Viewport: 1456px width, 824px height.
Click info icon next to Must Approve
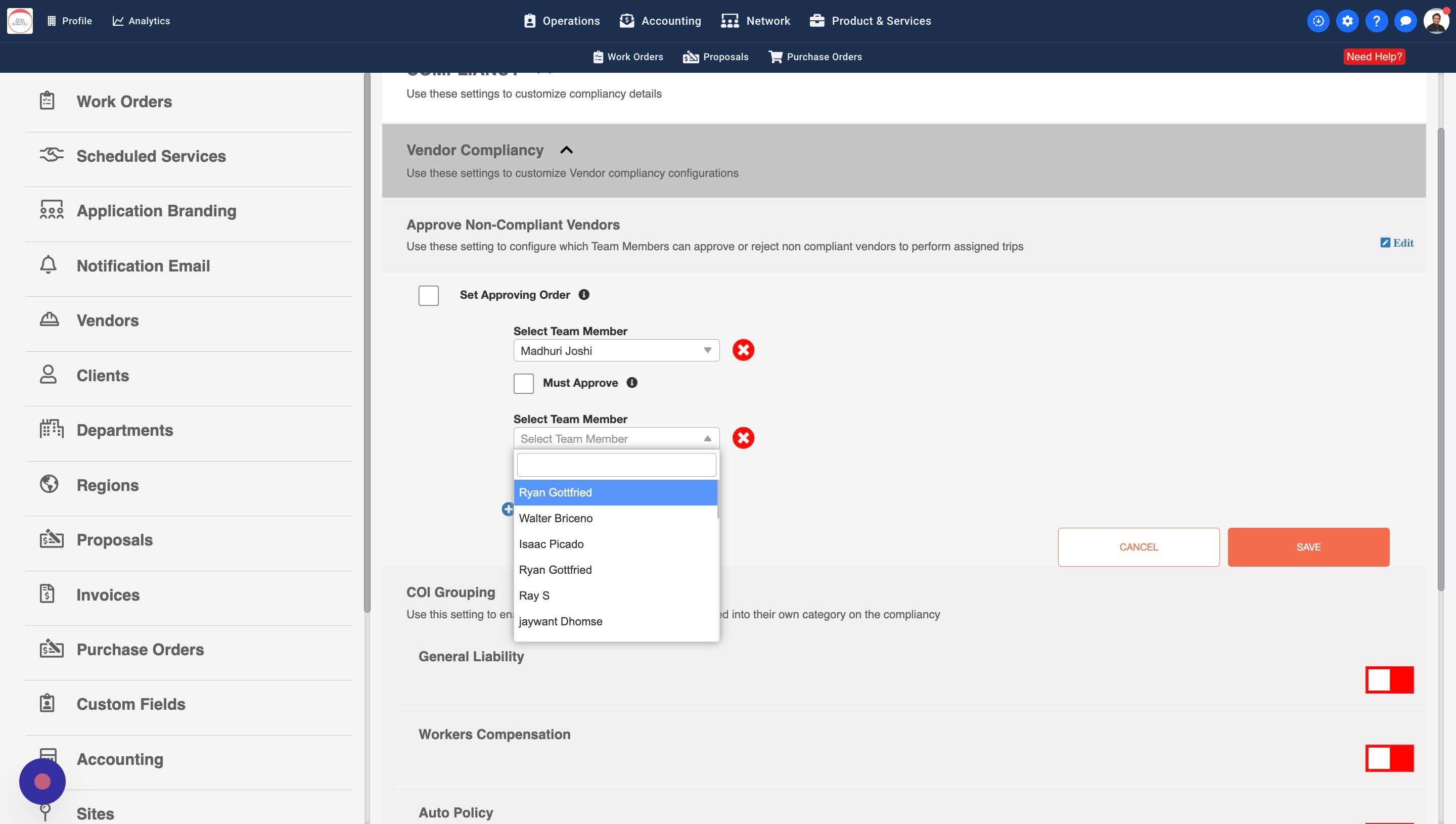coord(632,383)
